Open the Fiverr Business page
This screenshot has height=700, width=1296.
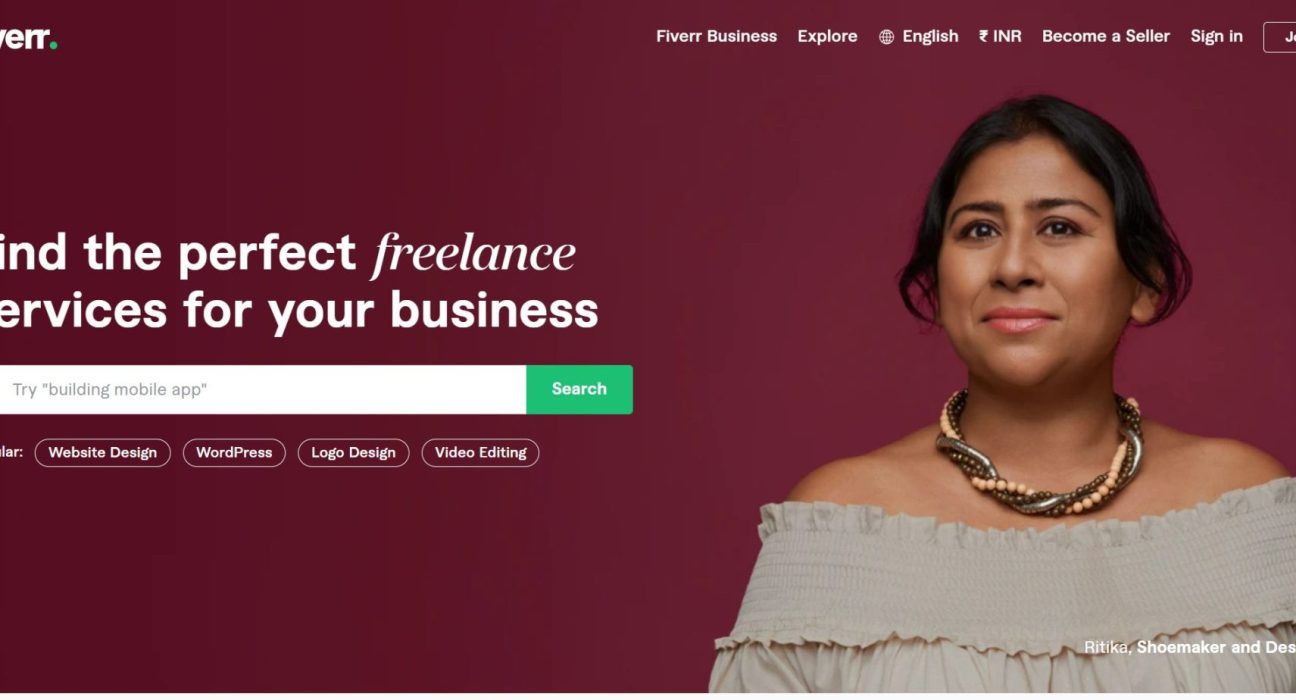[716, 36]
